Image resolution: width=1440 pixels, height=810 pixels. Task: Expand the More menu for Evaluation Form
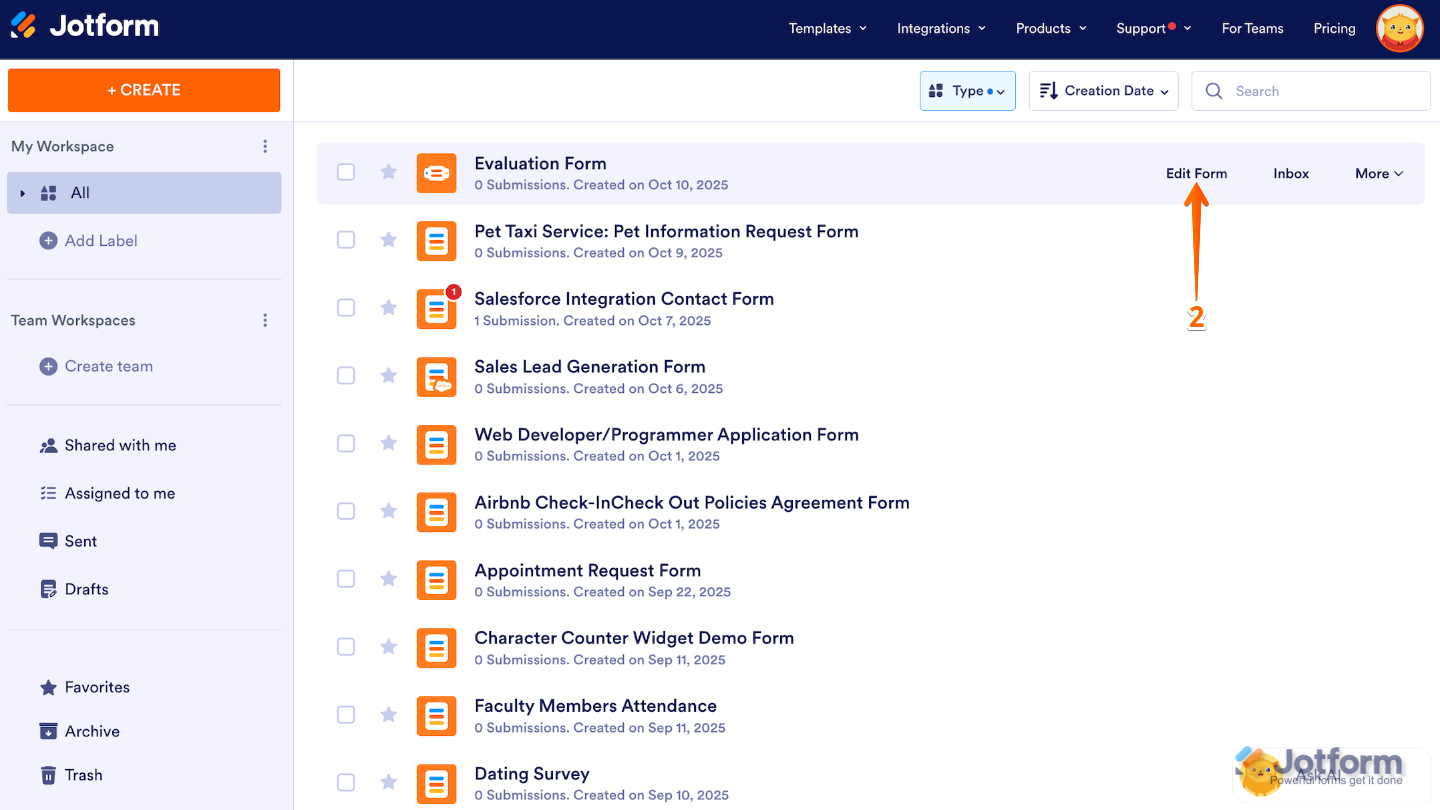[x=1378, y=173]
